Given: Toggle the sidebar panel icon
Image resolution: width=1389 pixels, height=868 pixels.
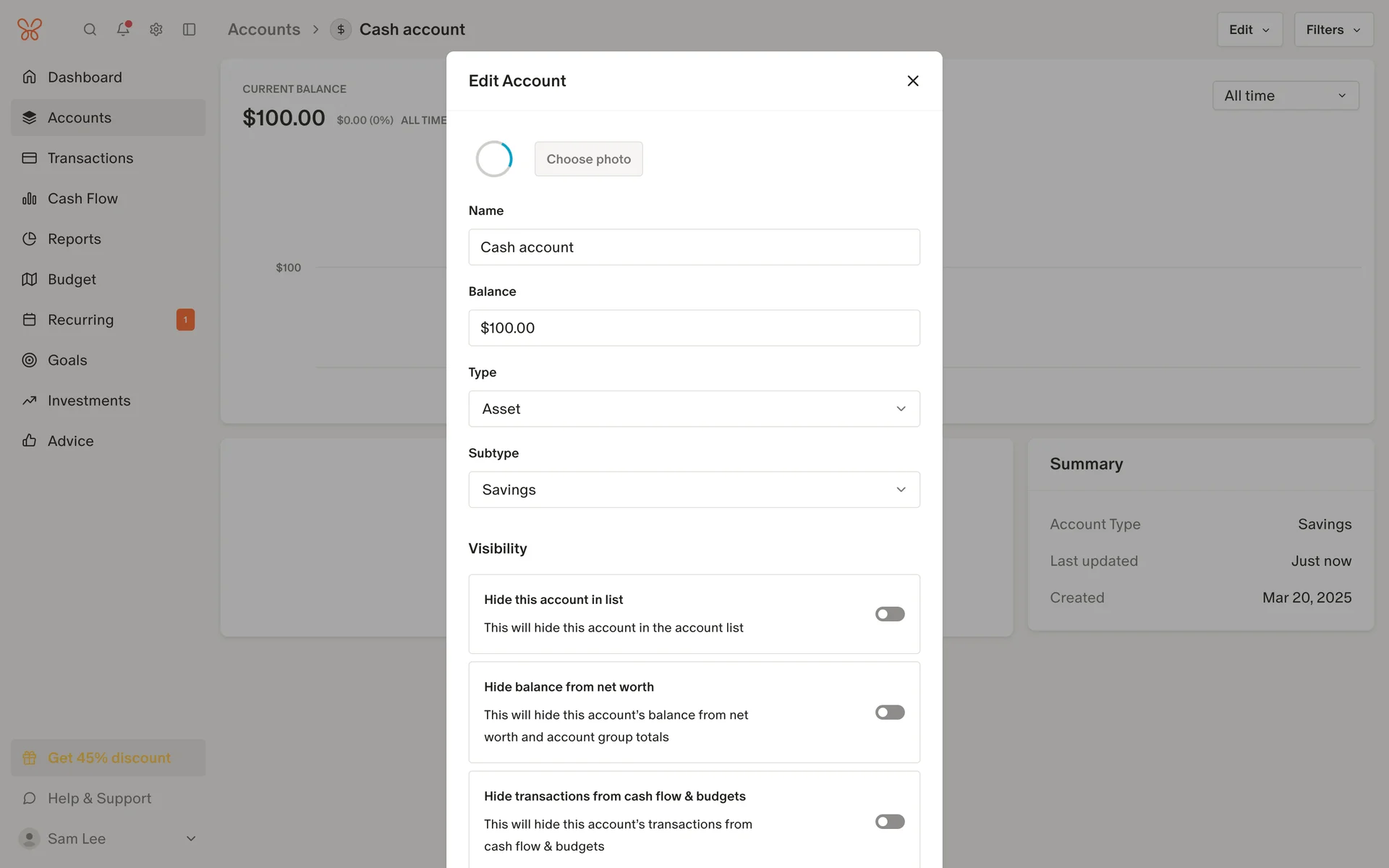Looking at the screenshot, I should point(190,30).
